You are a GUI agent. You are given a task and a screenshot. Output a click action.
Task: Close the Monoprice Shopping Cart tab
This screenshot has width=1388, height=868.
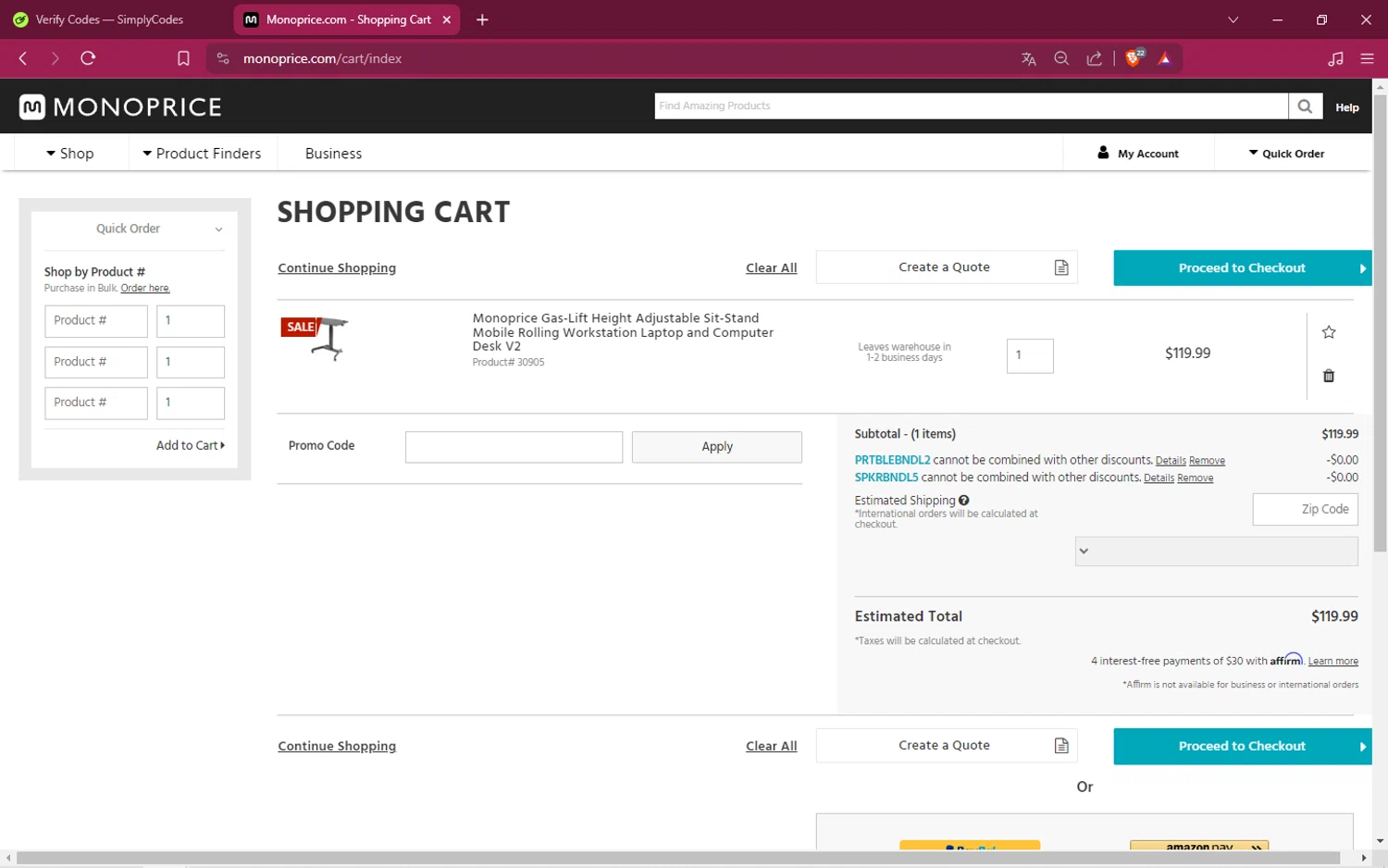tap(447, 19)
